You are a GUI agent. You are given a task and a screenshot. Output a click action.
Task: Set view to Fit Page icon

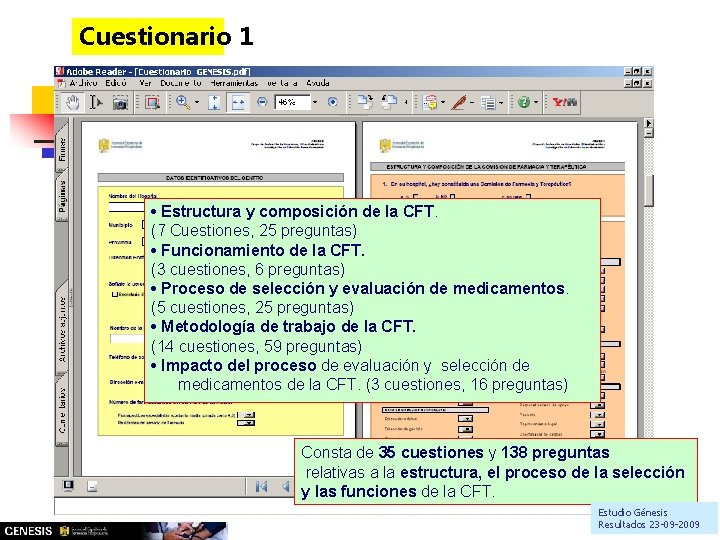click(x=214, y=102)
